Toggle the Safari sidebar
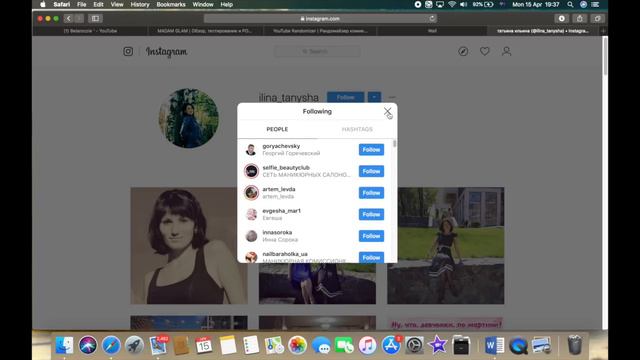The height and width of the screenshot is (360, 640). pos(95,18)
